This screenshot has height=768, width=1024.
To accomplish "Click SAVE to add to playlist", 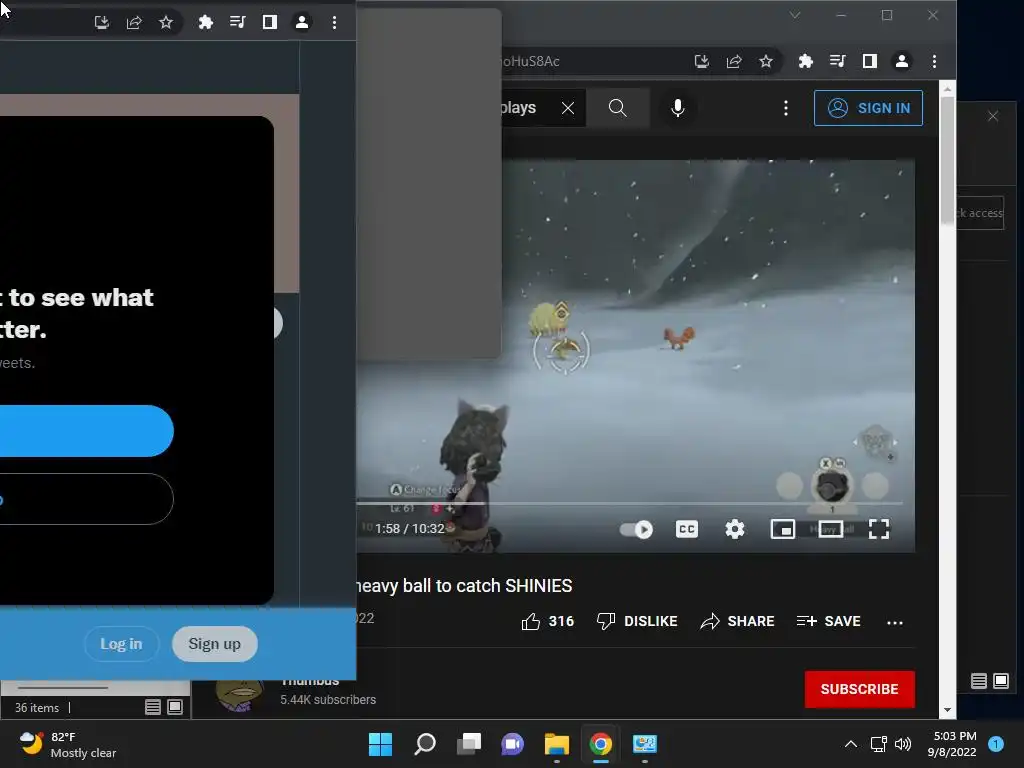I will click(x=829, y=621).
